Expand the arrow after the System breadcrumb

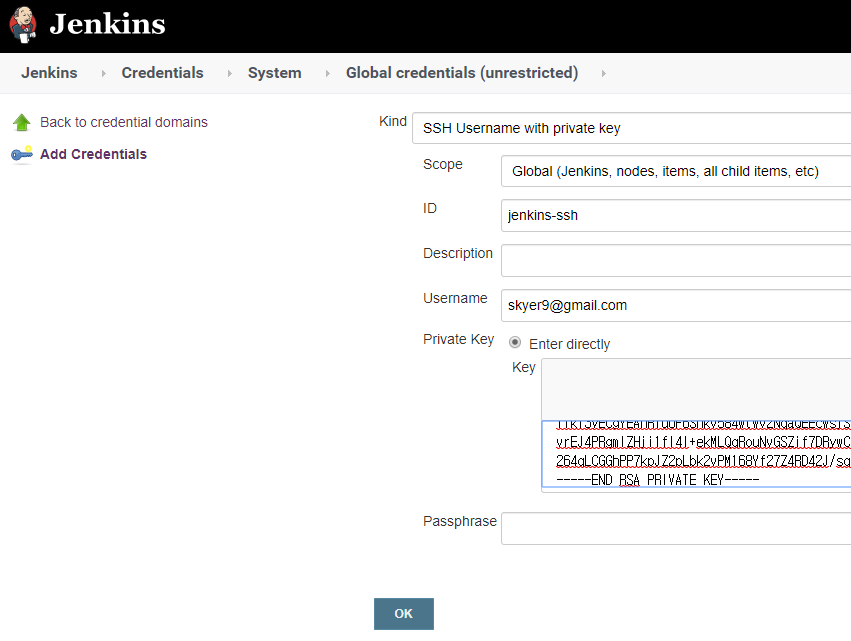click(327, 73)
